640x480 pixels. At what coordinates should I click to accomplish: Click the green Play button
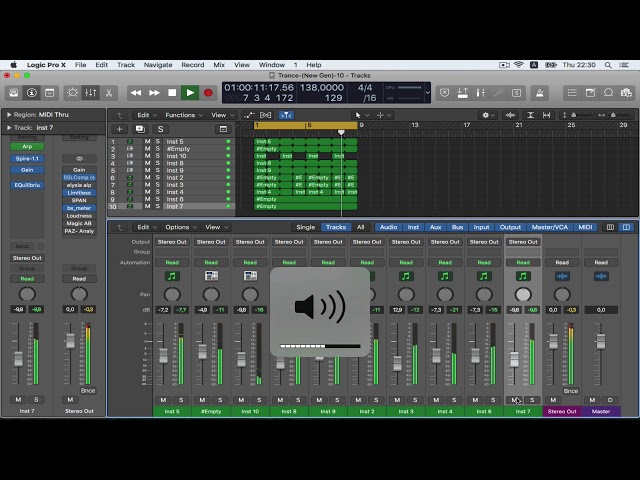(190, 93)
